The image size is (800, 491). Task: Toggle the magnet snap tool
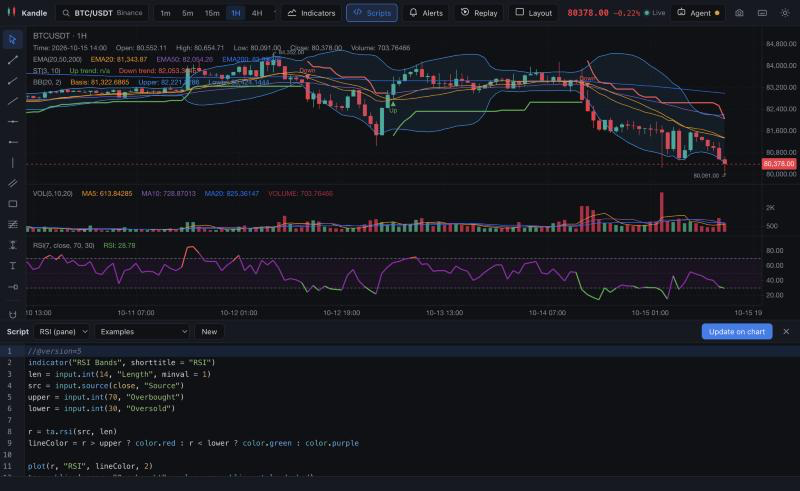13,314
